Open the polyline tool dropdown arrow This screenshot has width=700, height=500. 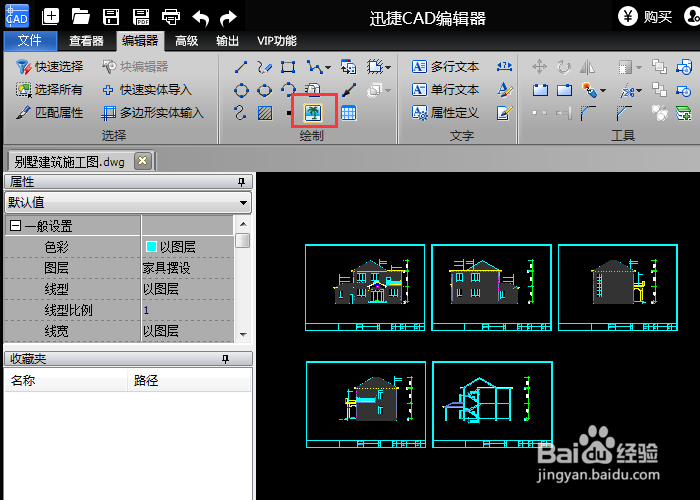[x=328, y=68]
